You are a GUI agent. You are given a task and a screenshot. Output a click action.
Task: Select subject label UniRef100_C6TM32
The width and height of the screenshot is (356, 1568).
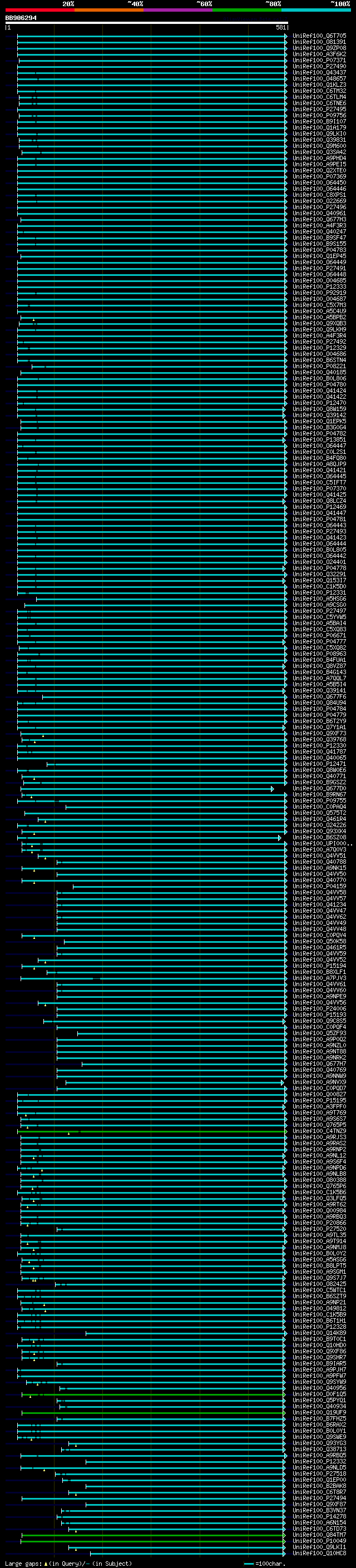(319, 91)
